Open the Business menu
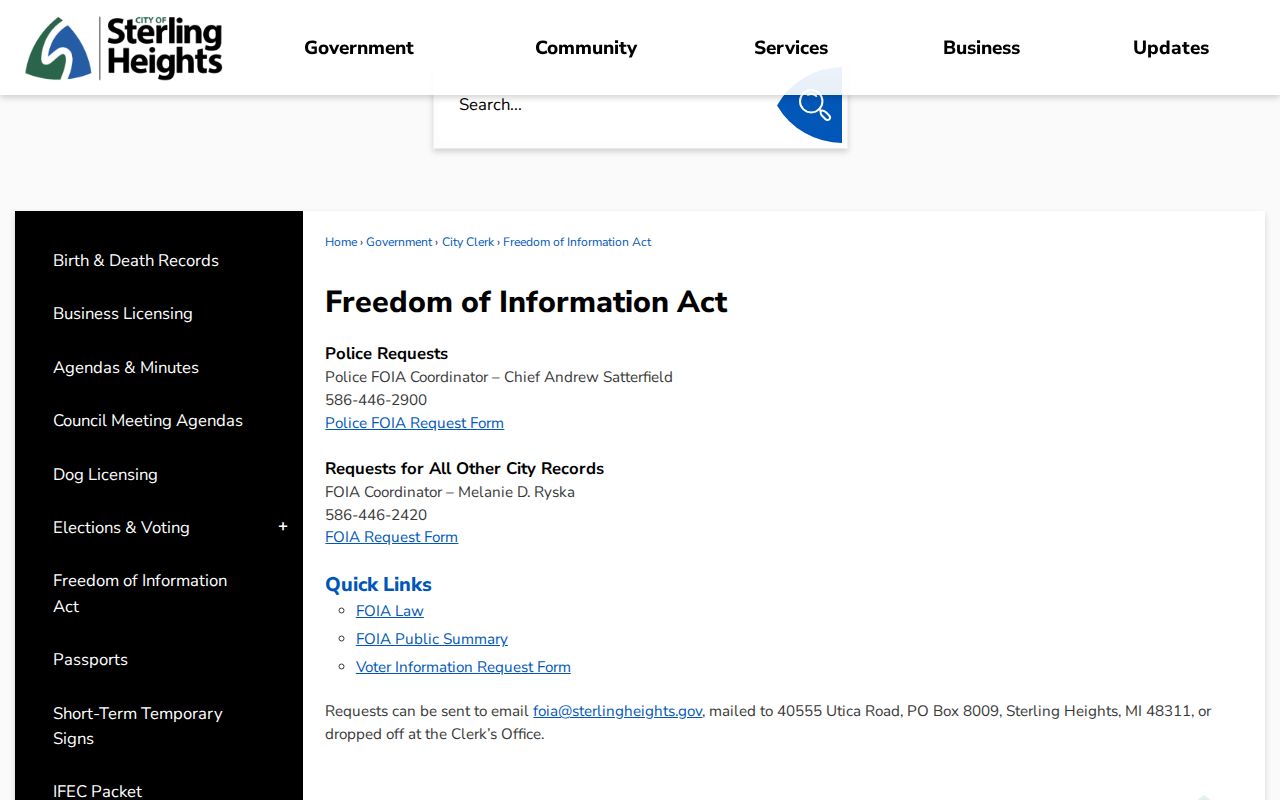The width and height of the screenshot is (1280, 800). tap(981, 47)
